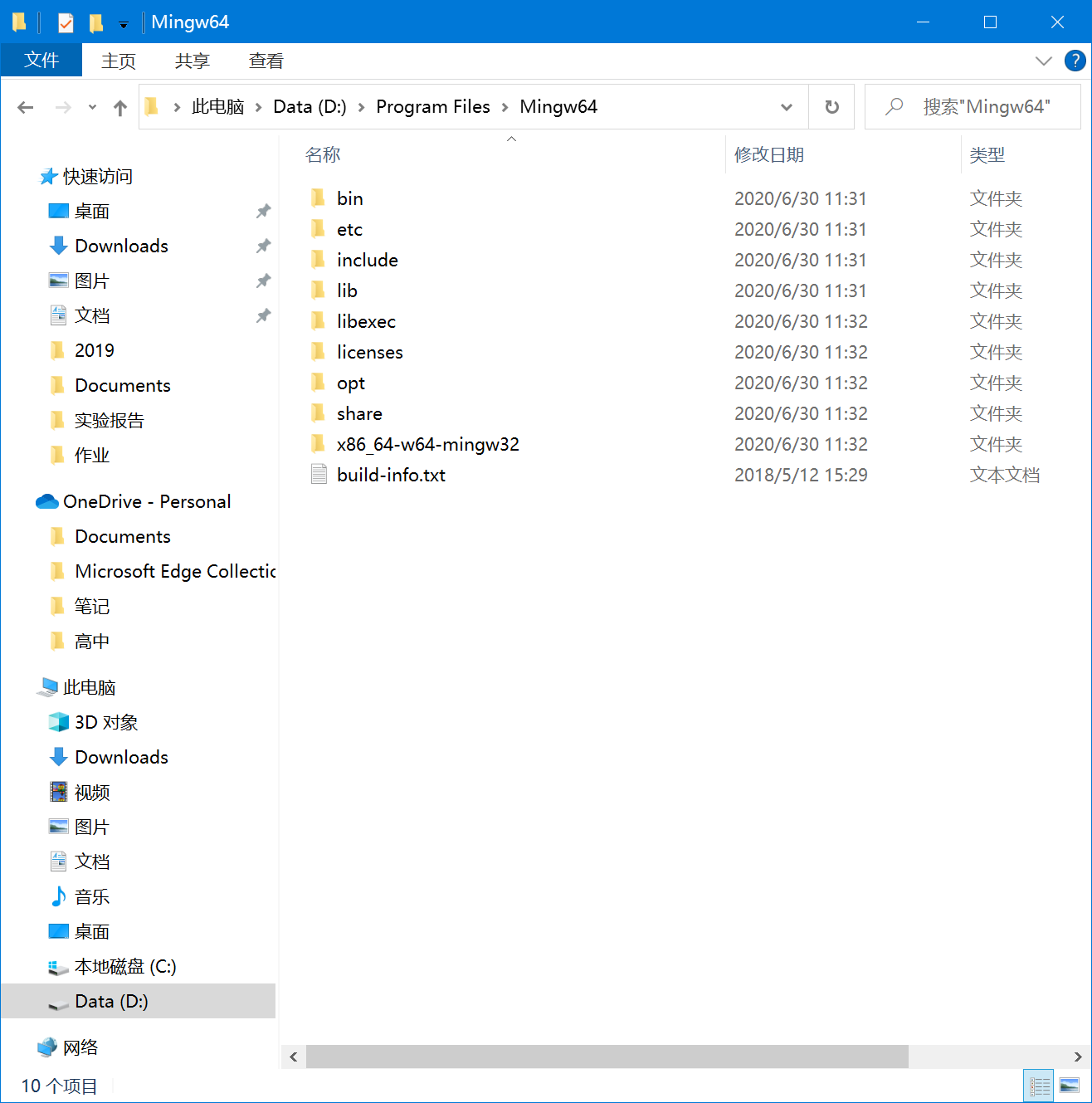Click Mingw64 in the address breadcrumb
The image size is (1092, 1103).
point(558,107)
